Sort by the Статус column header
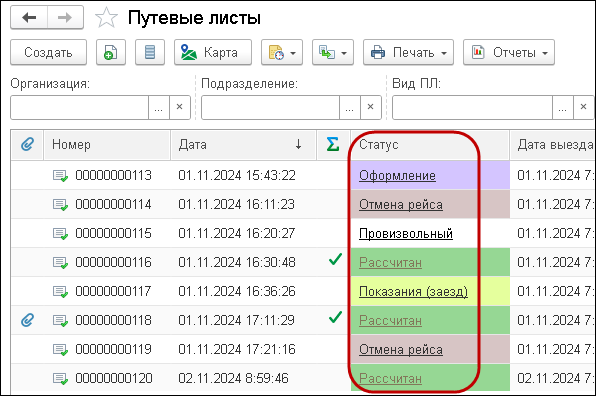This screenshot has width=596, height=396. click(x=430, y=144)
